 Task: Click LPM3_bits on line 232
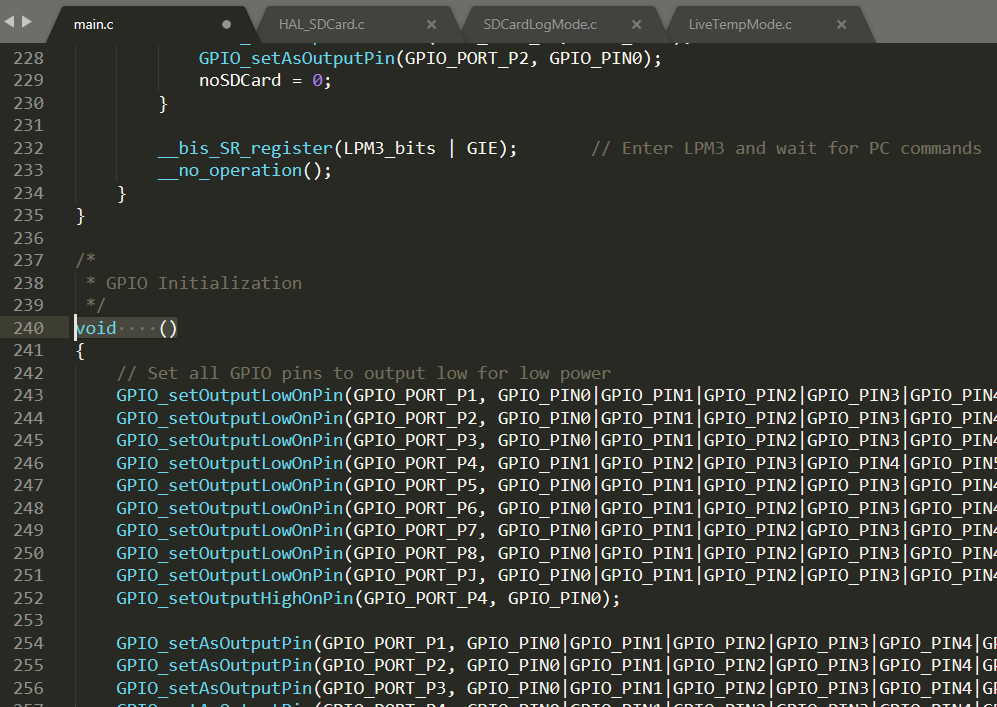point(390,148)
